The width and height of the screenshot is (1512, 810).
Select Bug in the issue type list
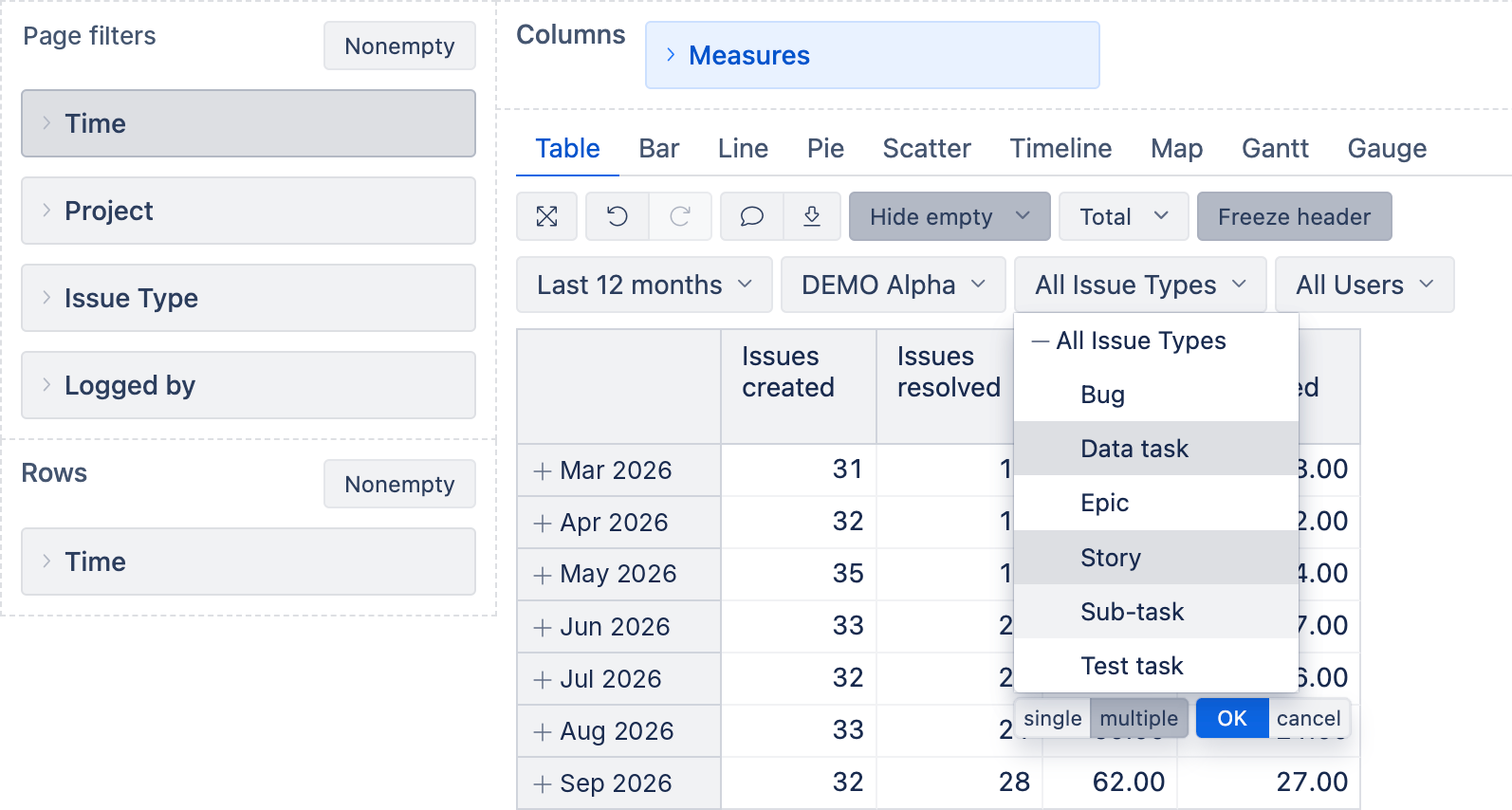[x=1156, y=395]
